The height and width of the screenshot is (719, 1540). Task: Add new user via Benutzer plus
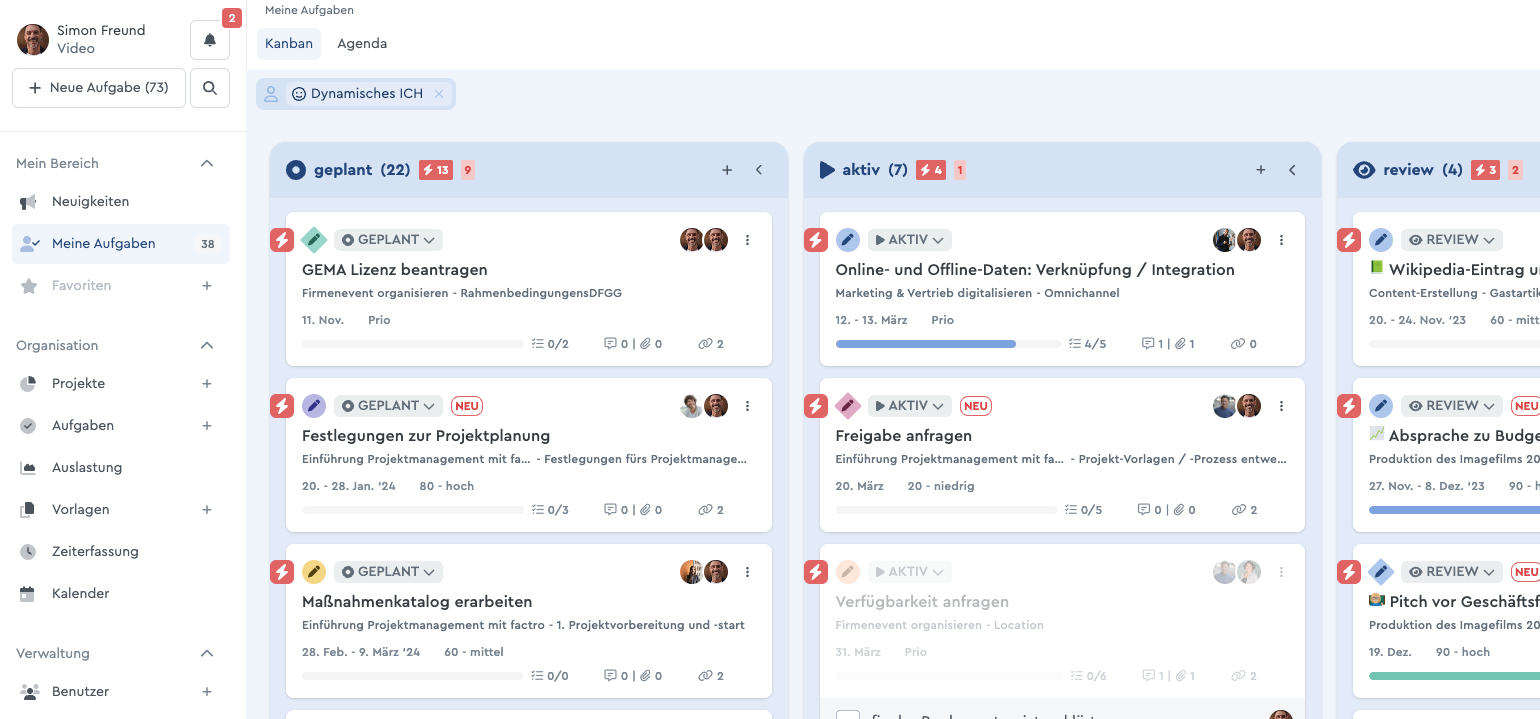pyautogui.click(x=207, y=692)
